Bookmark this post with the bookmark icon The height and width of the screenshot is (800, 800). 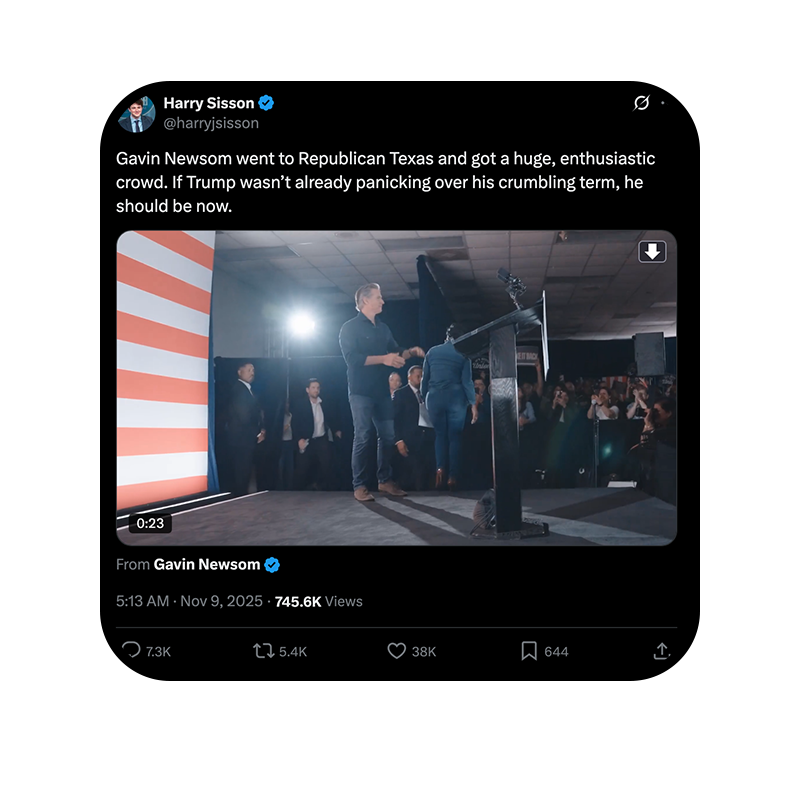529,651
